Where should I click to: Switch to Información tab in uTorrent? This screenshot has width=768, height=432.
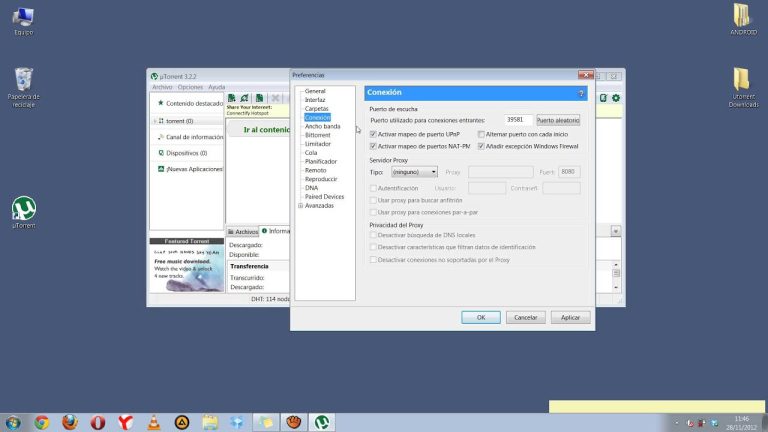tap(276, 231)
